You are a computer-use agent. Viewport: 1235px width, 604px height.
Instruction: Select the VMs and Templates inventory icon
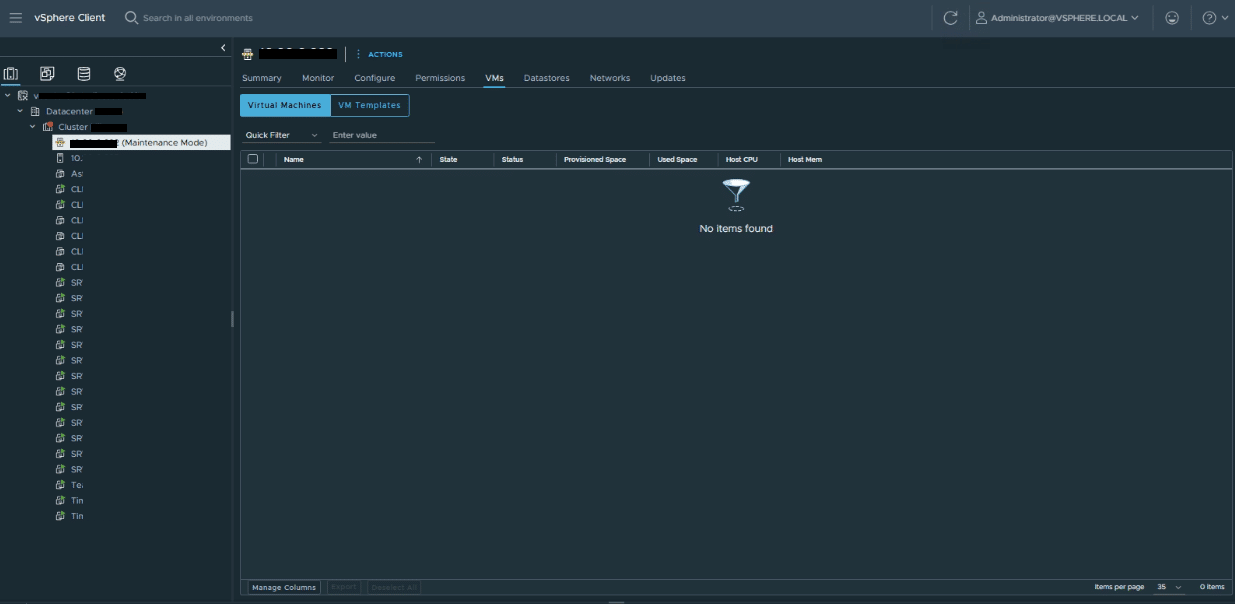[47, 74]
